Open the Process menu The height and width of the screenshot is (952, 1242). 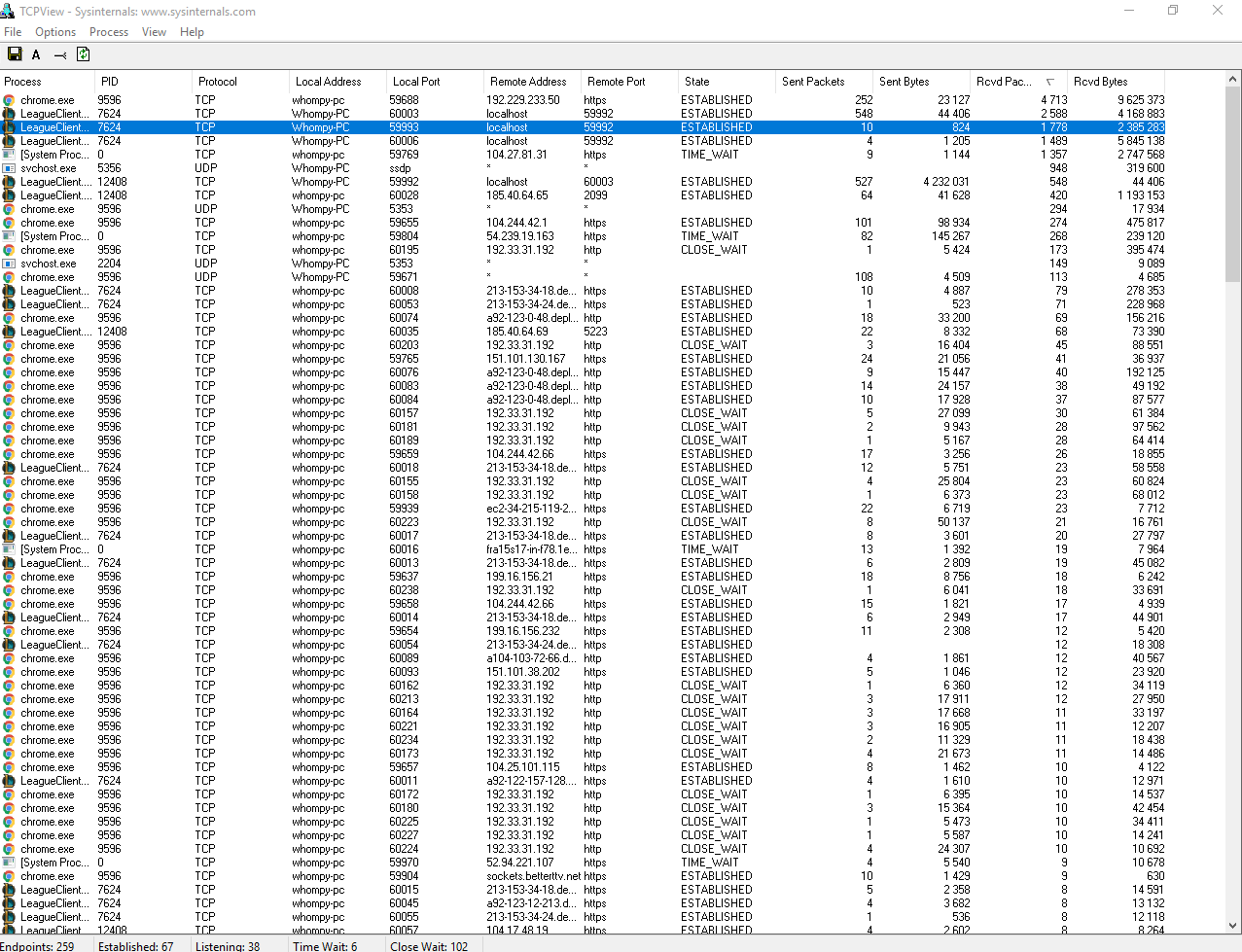109,32
